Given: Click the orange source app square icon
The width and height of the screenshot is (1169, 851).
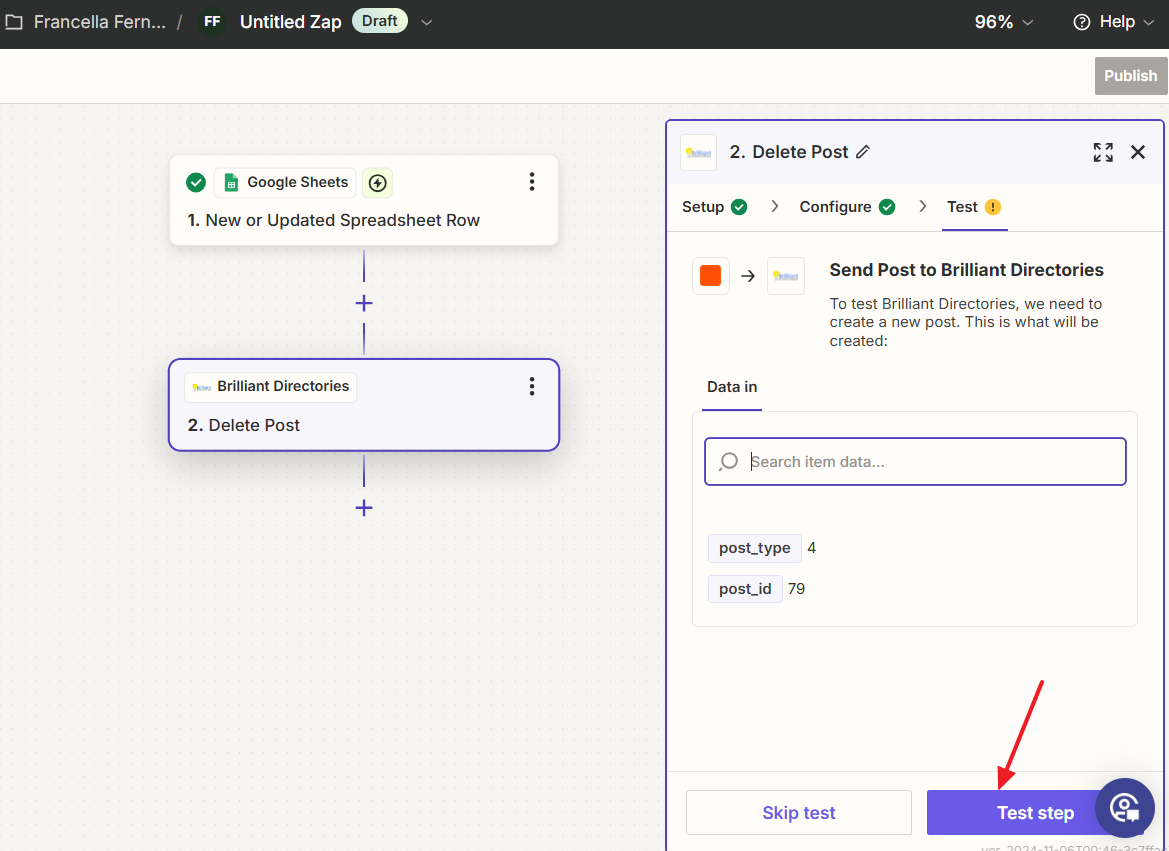Looking at the screenshot, I should coord(710,276).
